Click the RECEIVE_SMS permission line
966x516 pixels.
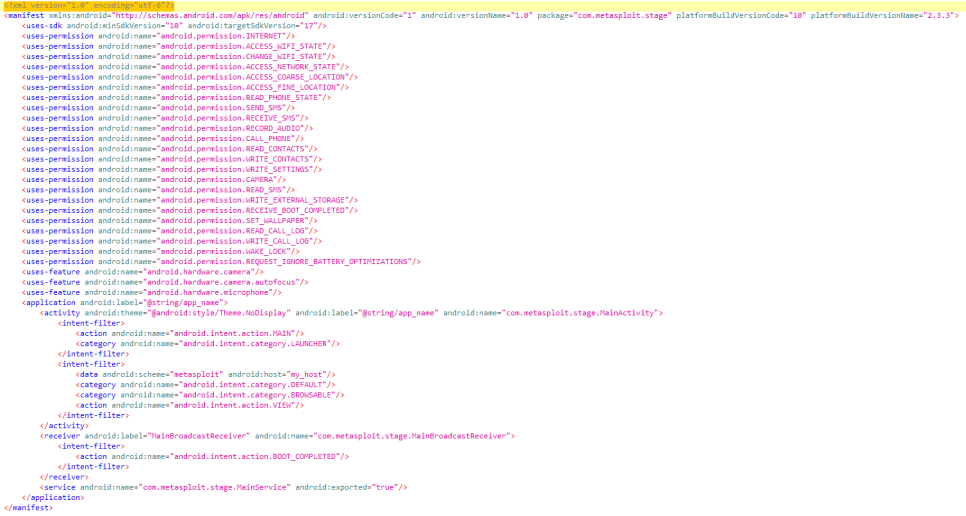click(165, 118)
